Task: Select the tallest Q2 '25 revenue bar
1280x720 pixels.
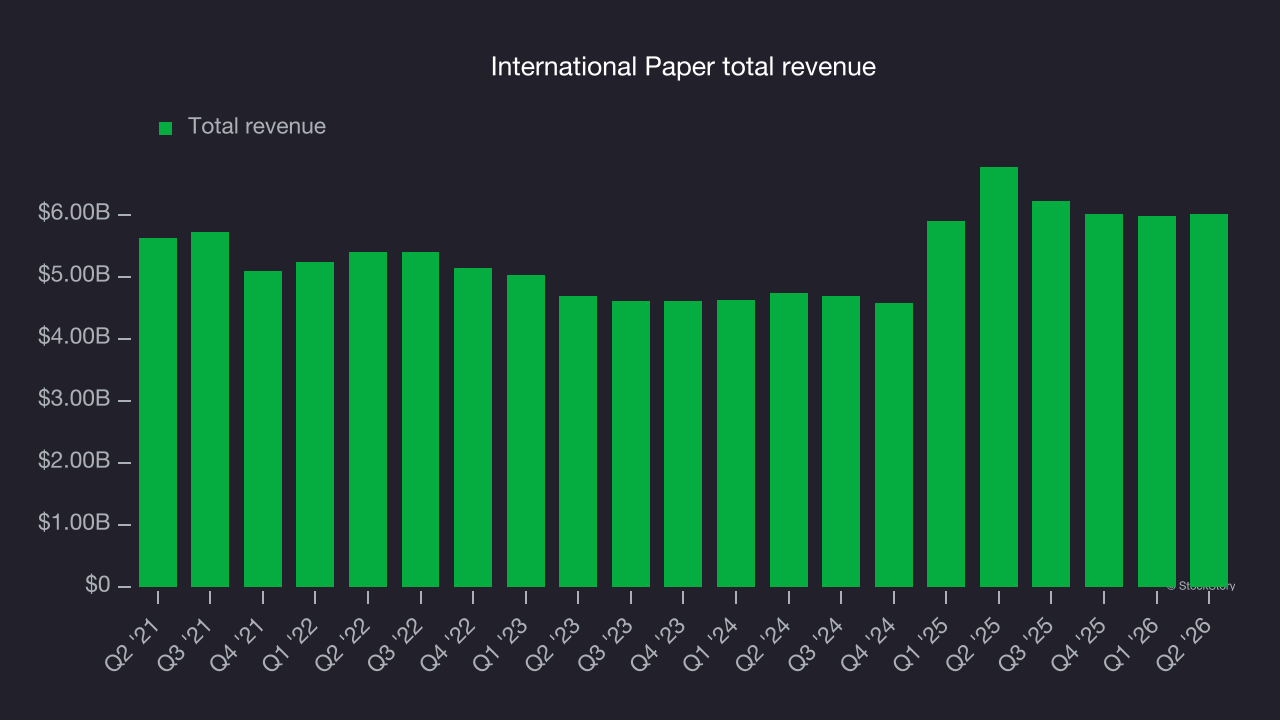Action: (999, 377)
